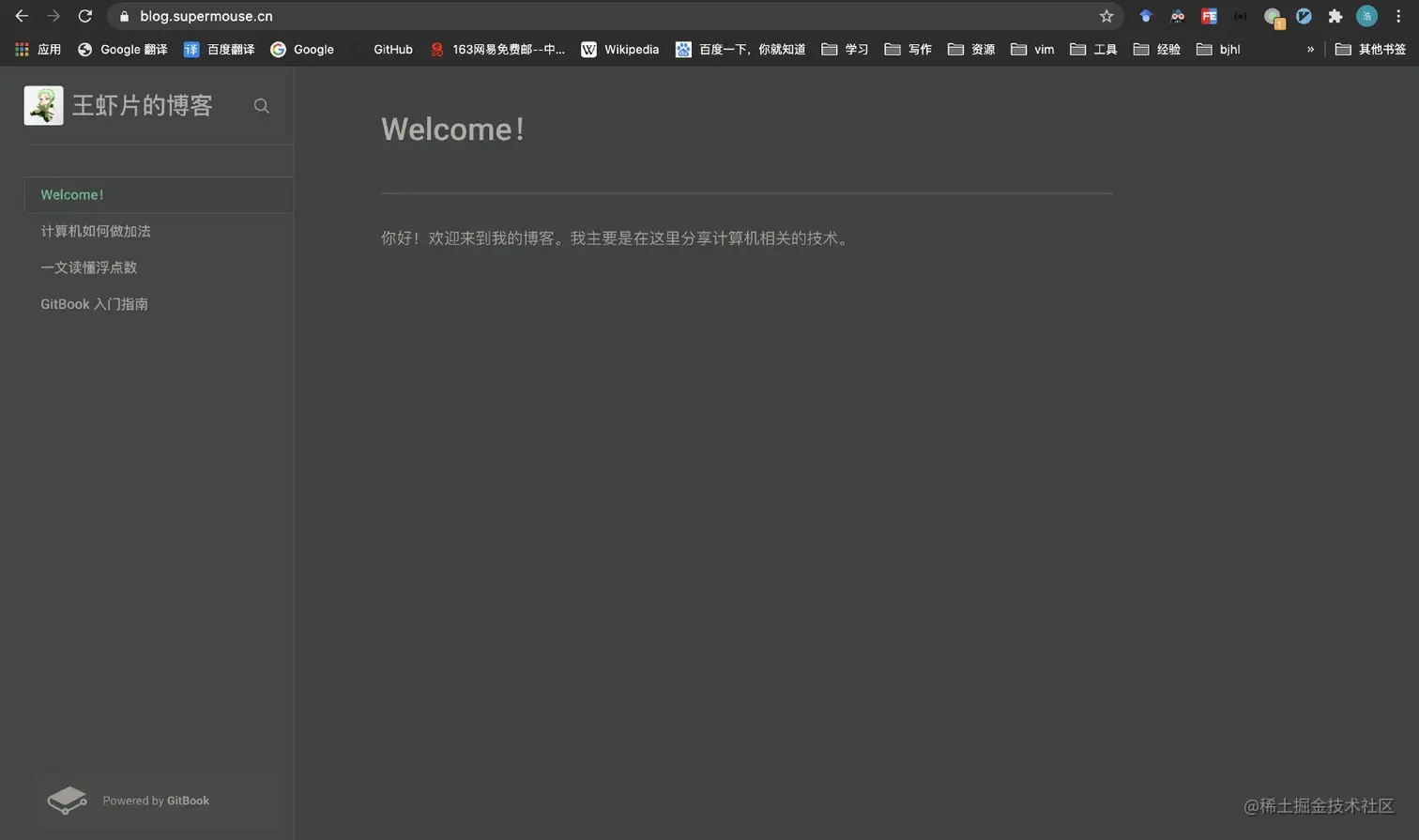The height and width of the screenshot is (840, 1419).
Task: Click the 王虾片的博客 site title
Action: [x=143, y=106]
